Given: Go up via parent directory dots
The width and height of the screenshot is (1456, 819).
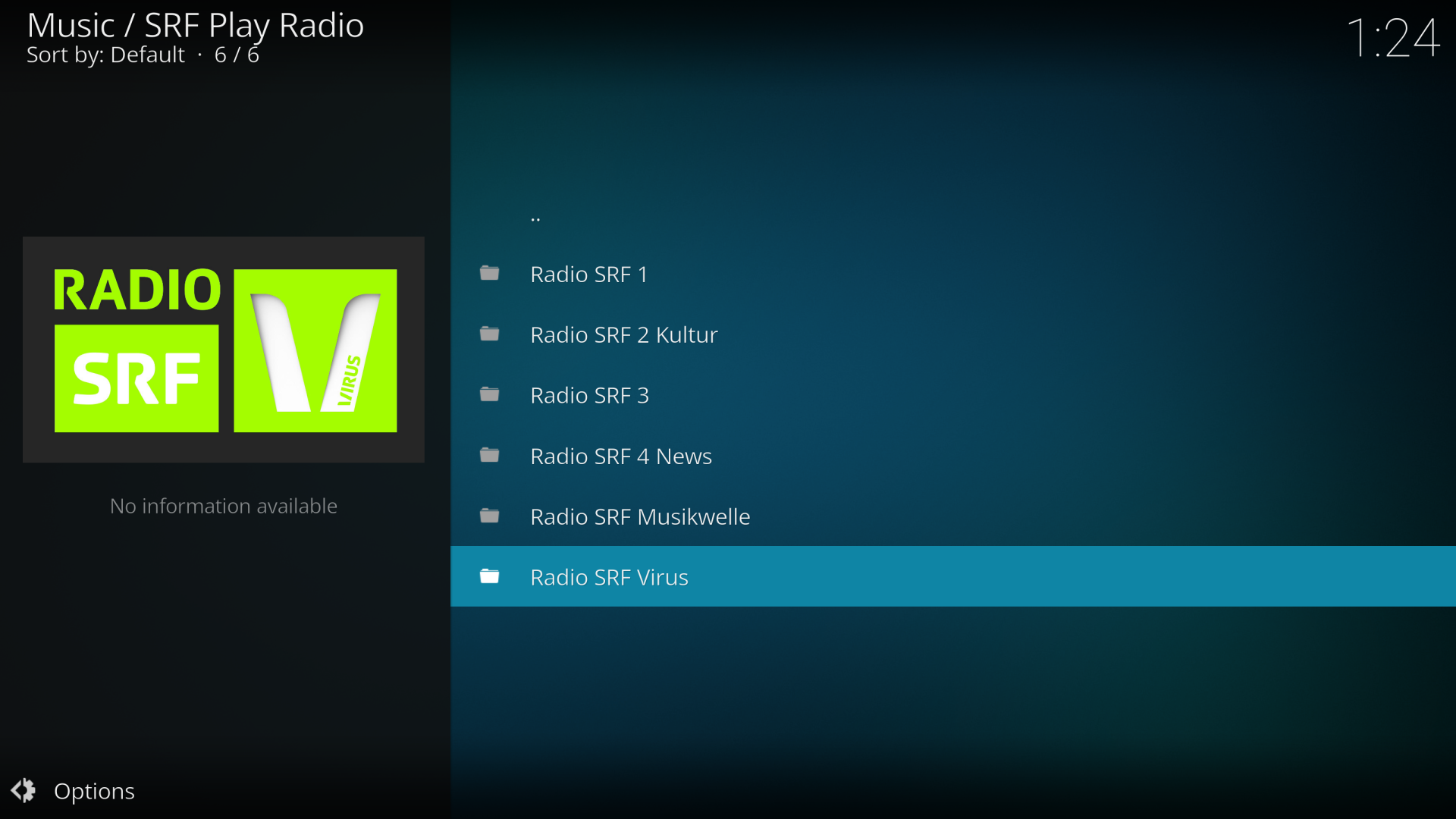Looking at the screenshot, I should (x=535, y=217).
